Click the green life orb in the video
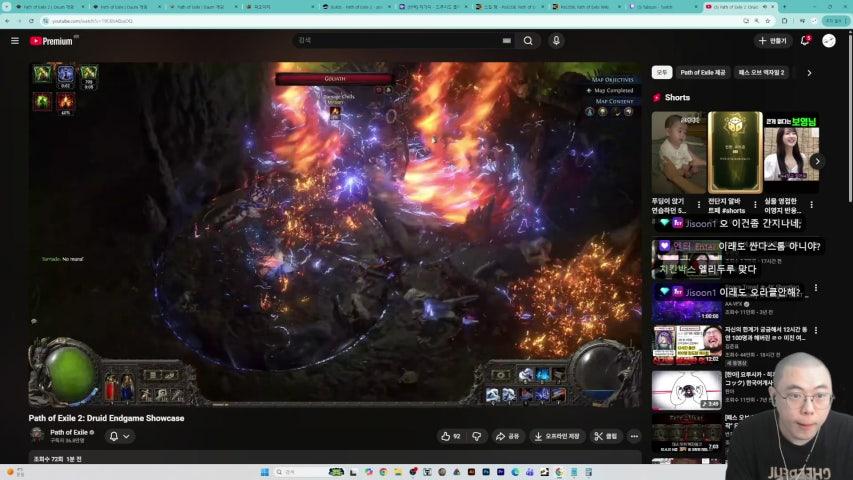Image resolution: width=853 pixels, height=480 pixels. [70, 374]
